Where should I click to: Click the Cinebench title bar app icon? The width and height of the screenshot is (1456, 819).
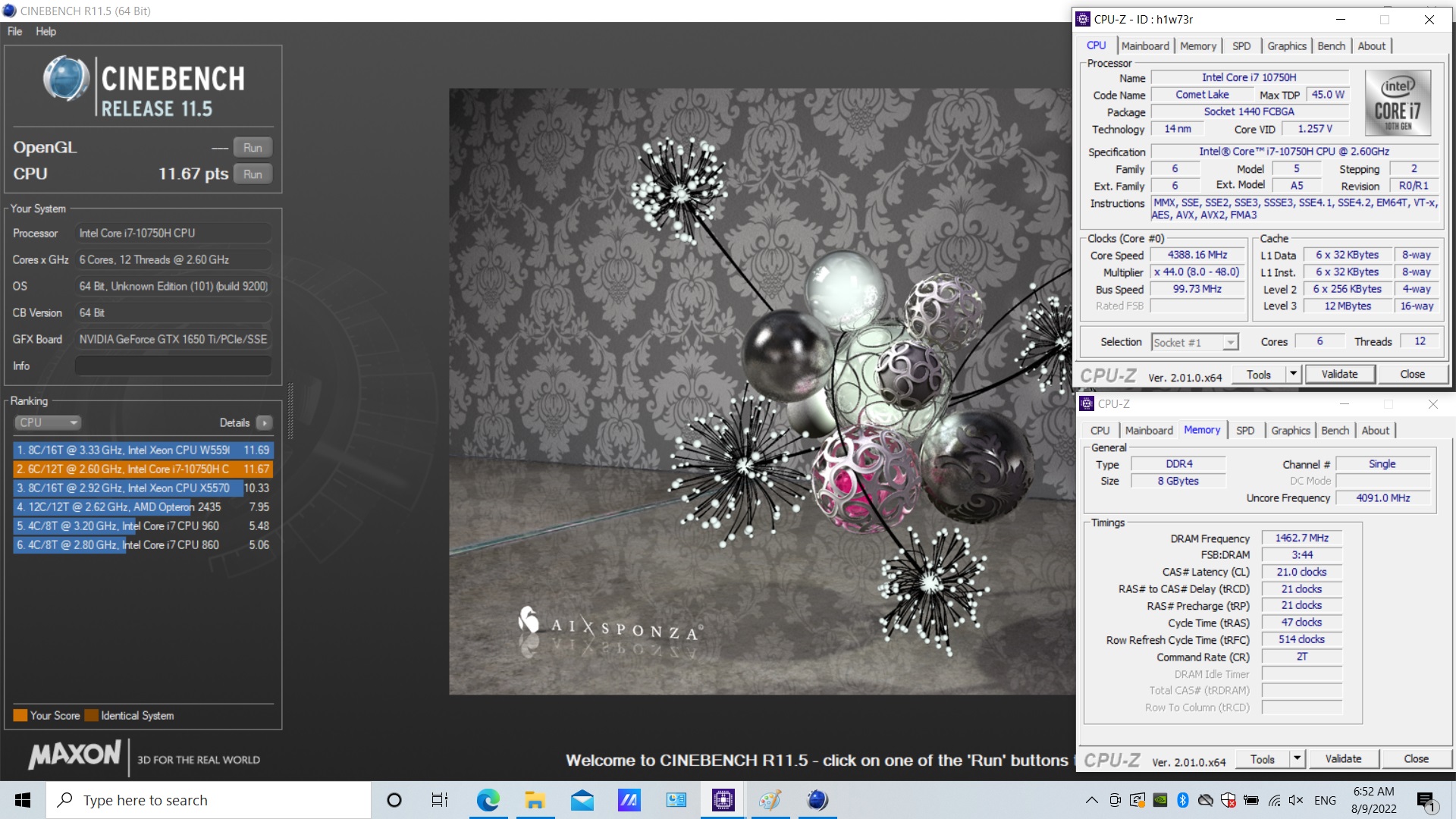tap(9, 11)
